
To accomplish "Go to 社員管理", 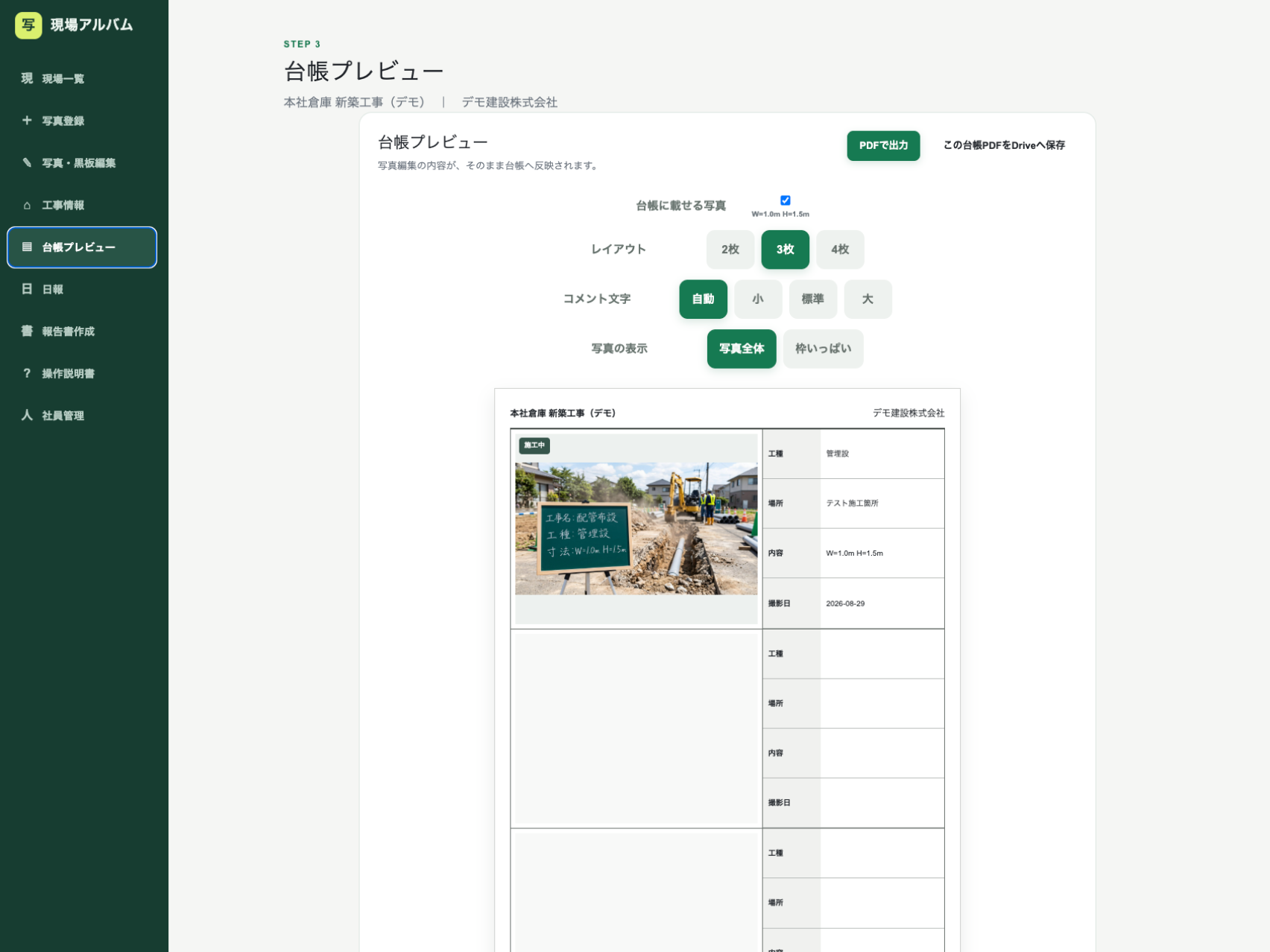I will [82, 415].
